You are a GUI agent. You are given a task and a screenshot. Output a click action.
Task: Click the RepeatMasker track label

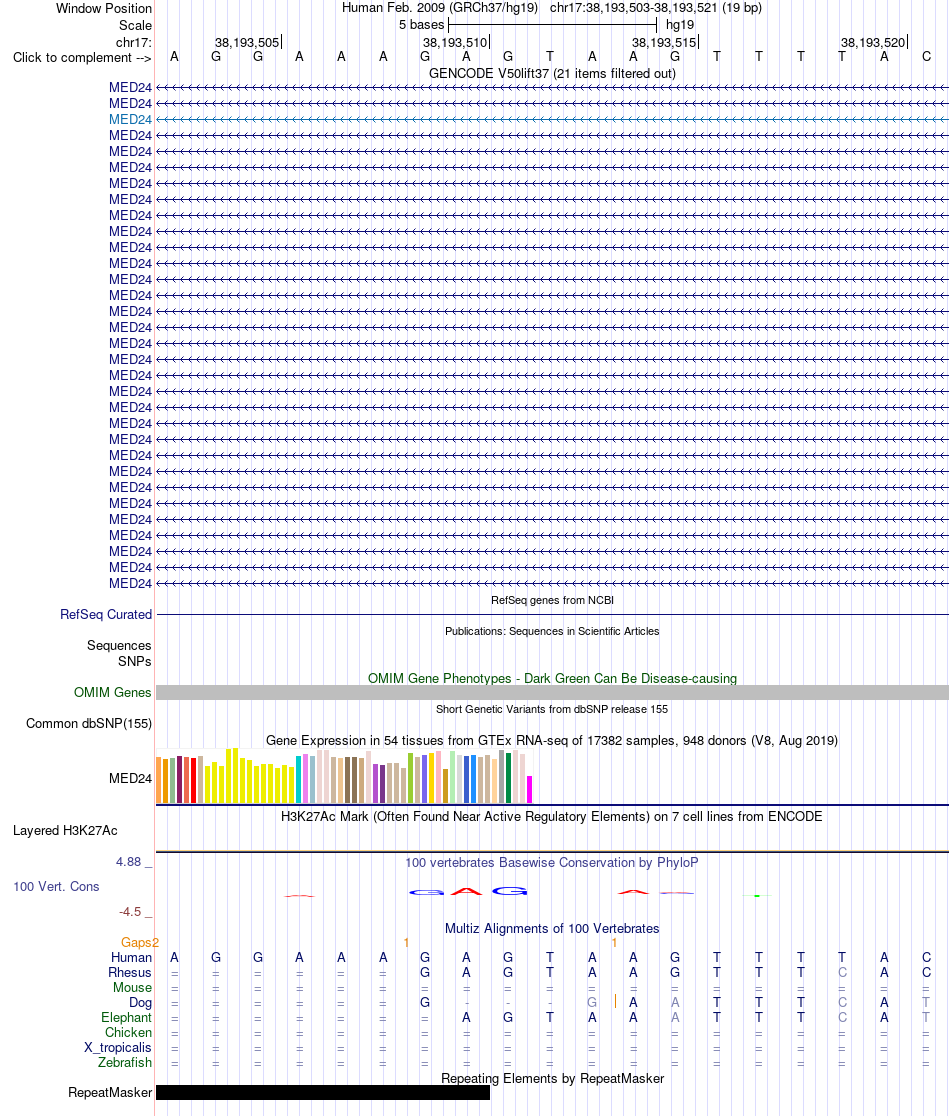(110, 1093)
